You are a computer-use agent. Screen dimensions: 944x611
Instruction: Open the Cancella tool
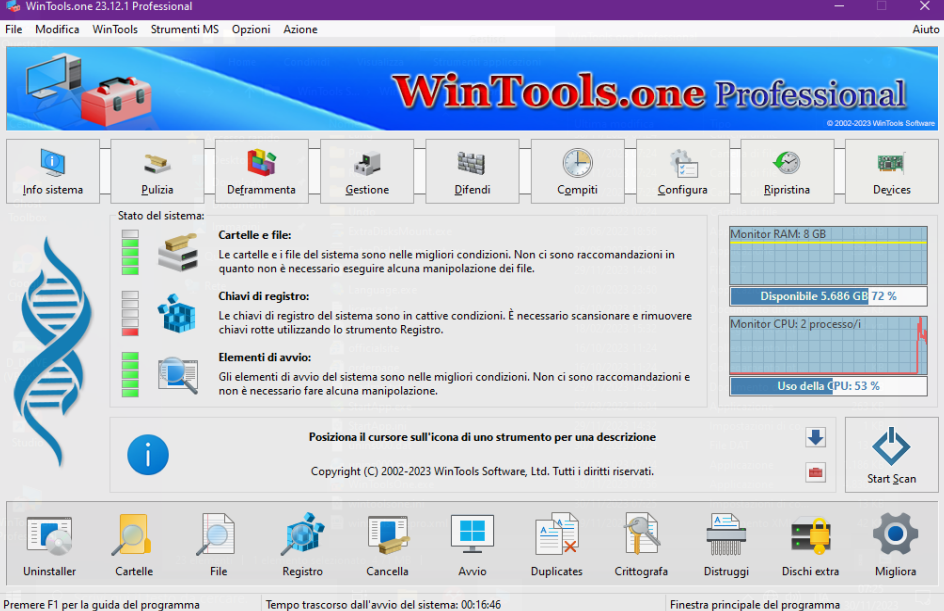[387, 544]
